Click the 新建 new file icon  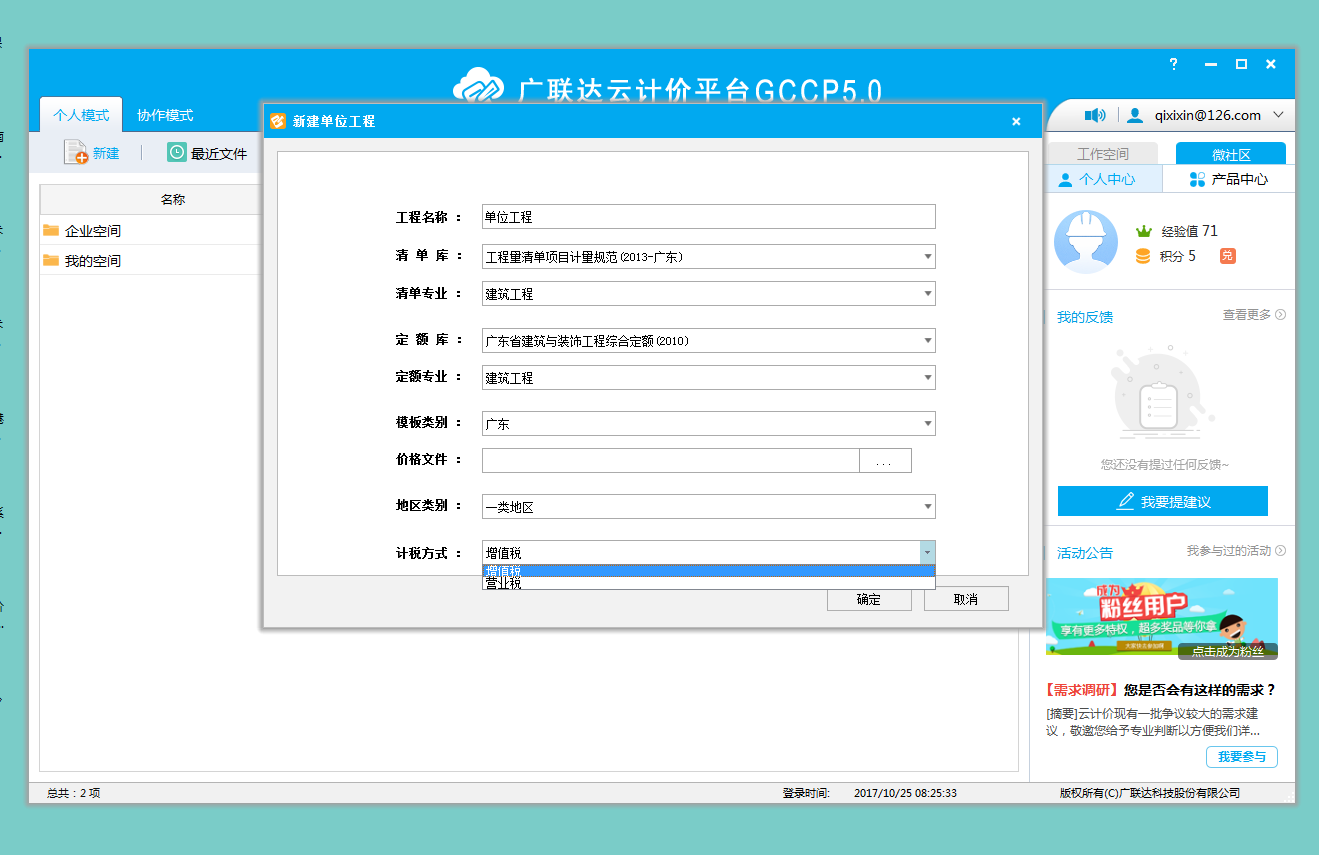(77, 152)
